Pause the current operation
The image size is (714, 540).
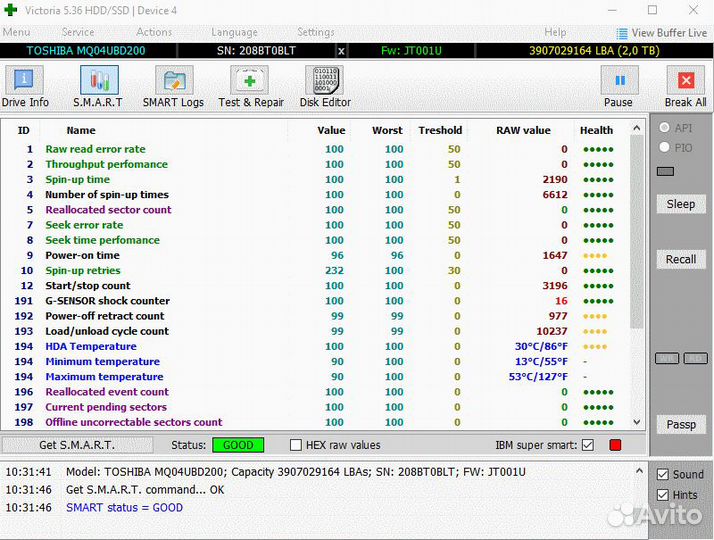point(618,86)
